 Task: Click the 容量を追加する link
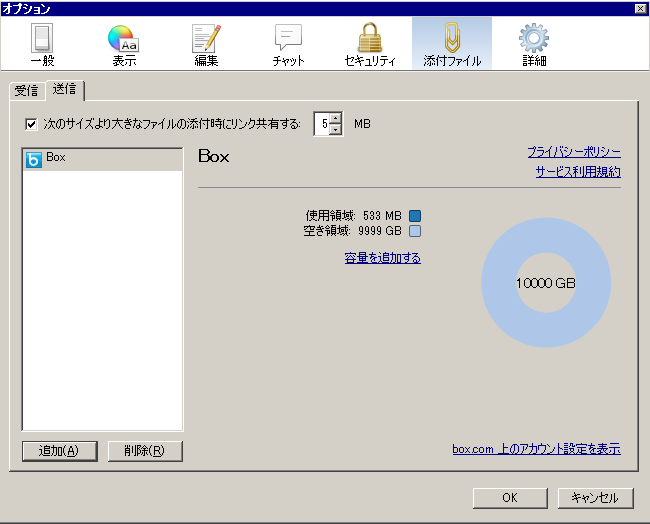coord(383,258)
